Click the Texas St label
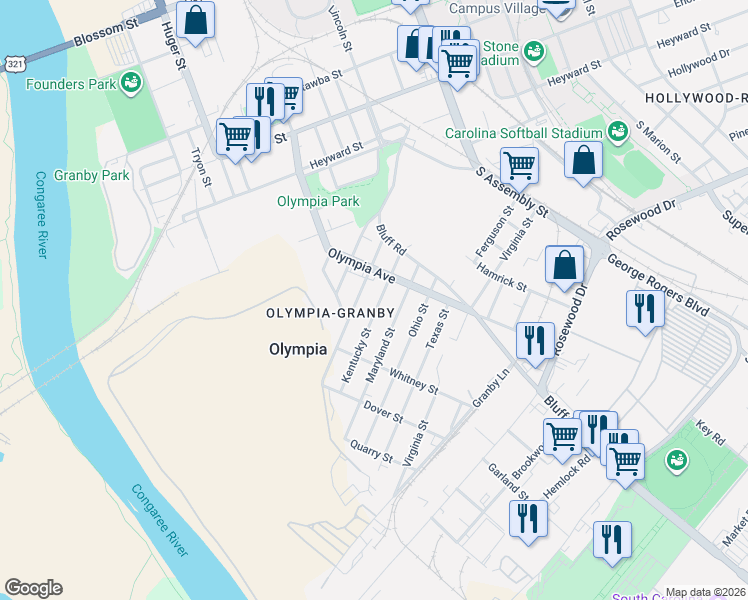Image resolution: width=748 pixels, height=600 pixels. pos(437,329)
